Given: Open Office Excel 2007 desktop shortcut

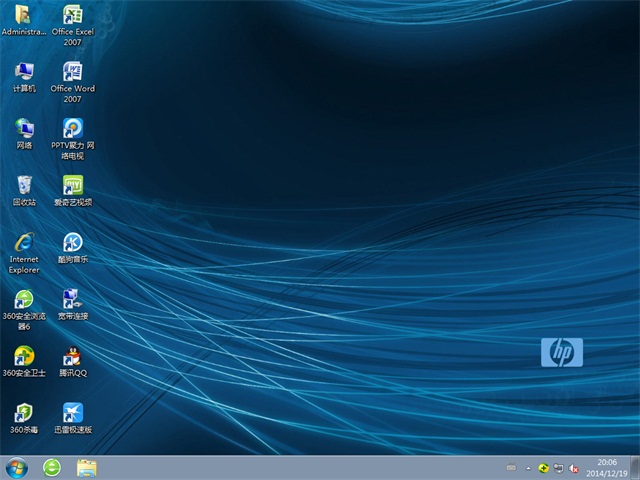Looking at the screenshot, I should point(73,15).
